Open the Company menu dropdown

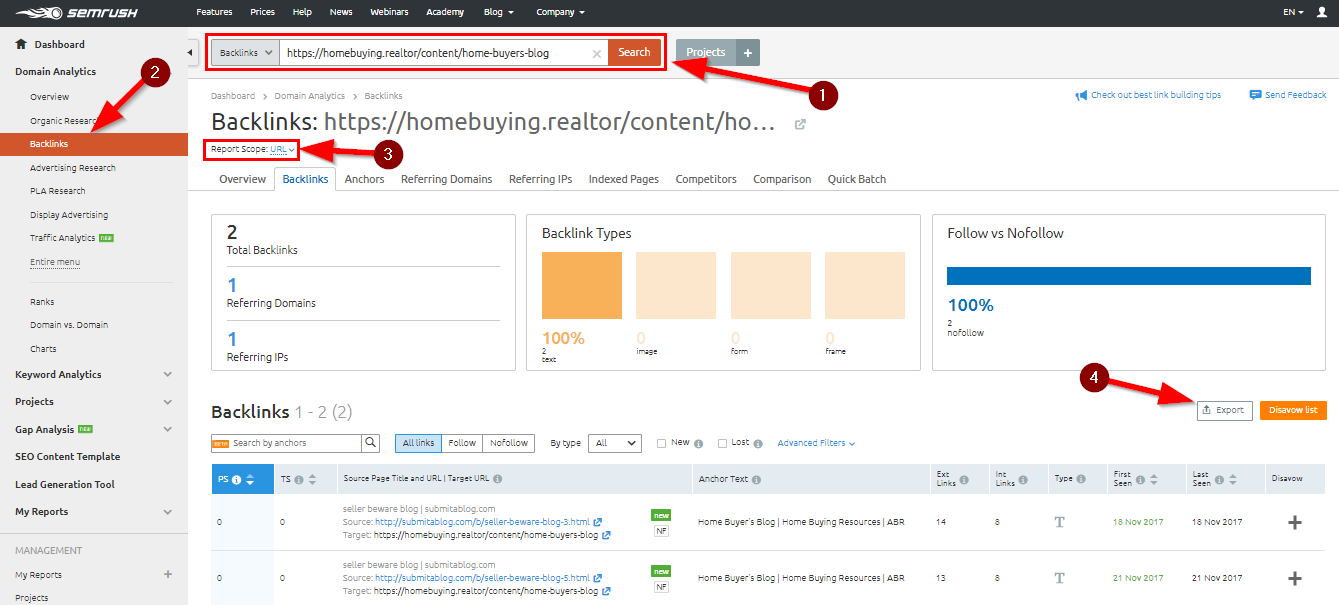560,12
